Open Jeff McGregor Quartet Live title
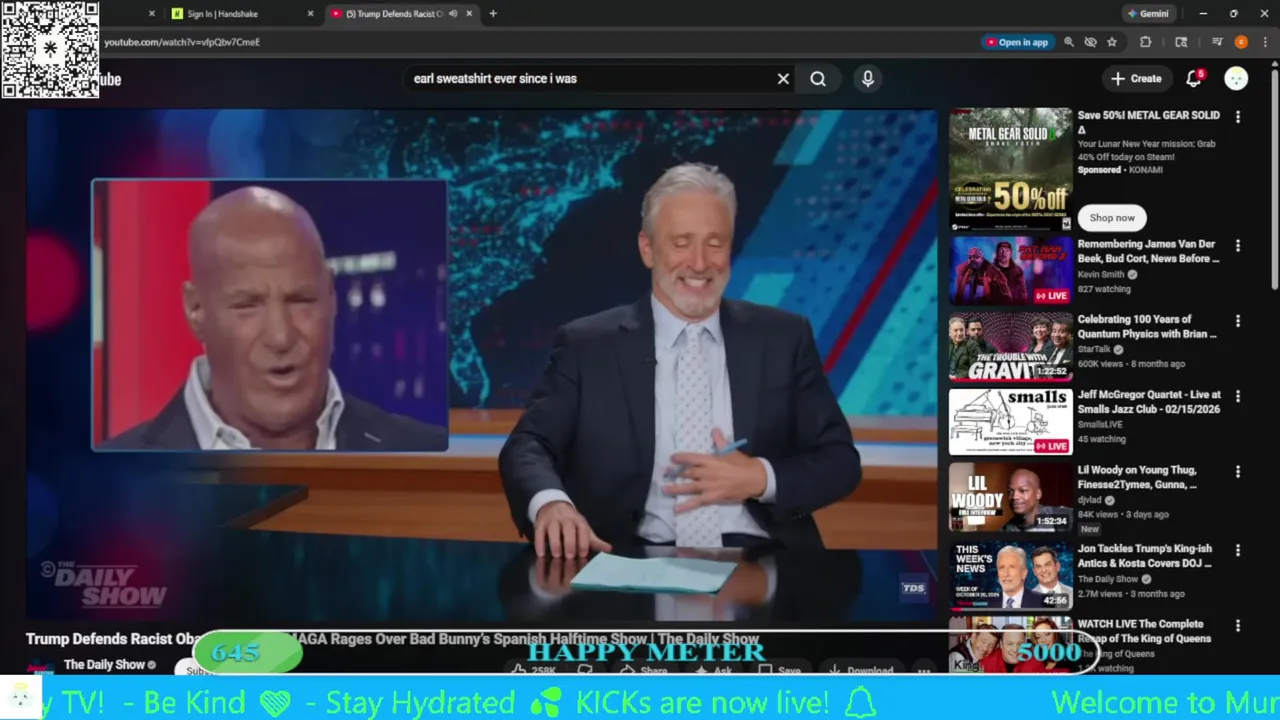 (x=1148, y=401)
